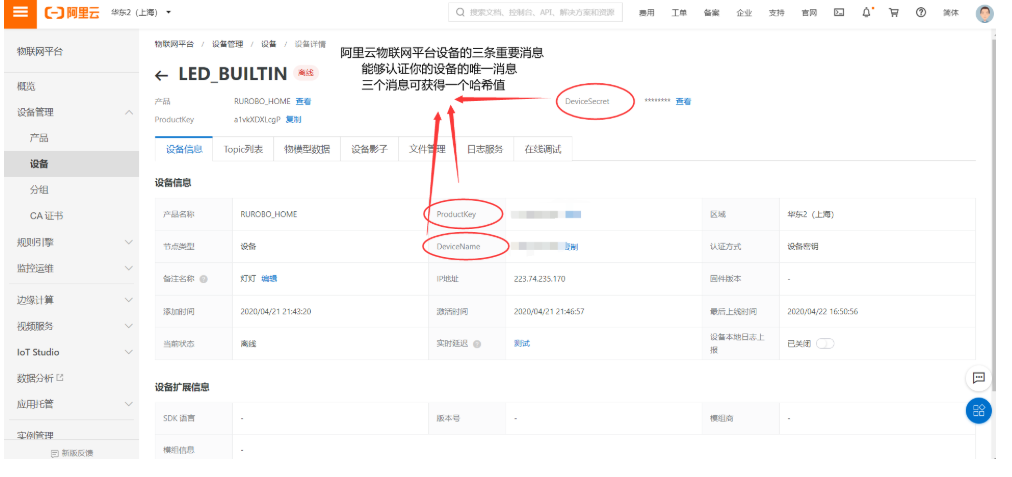The height and width of the screenshot is (477, 1012).
Task: Click the 新版反馈 feedback button
Action: pos(72,453)
